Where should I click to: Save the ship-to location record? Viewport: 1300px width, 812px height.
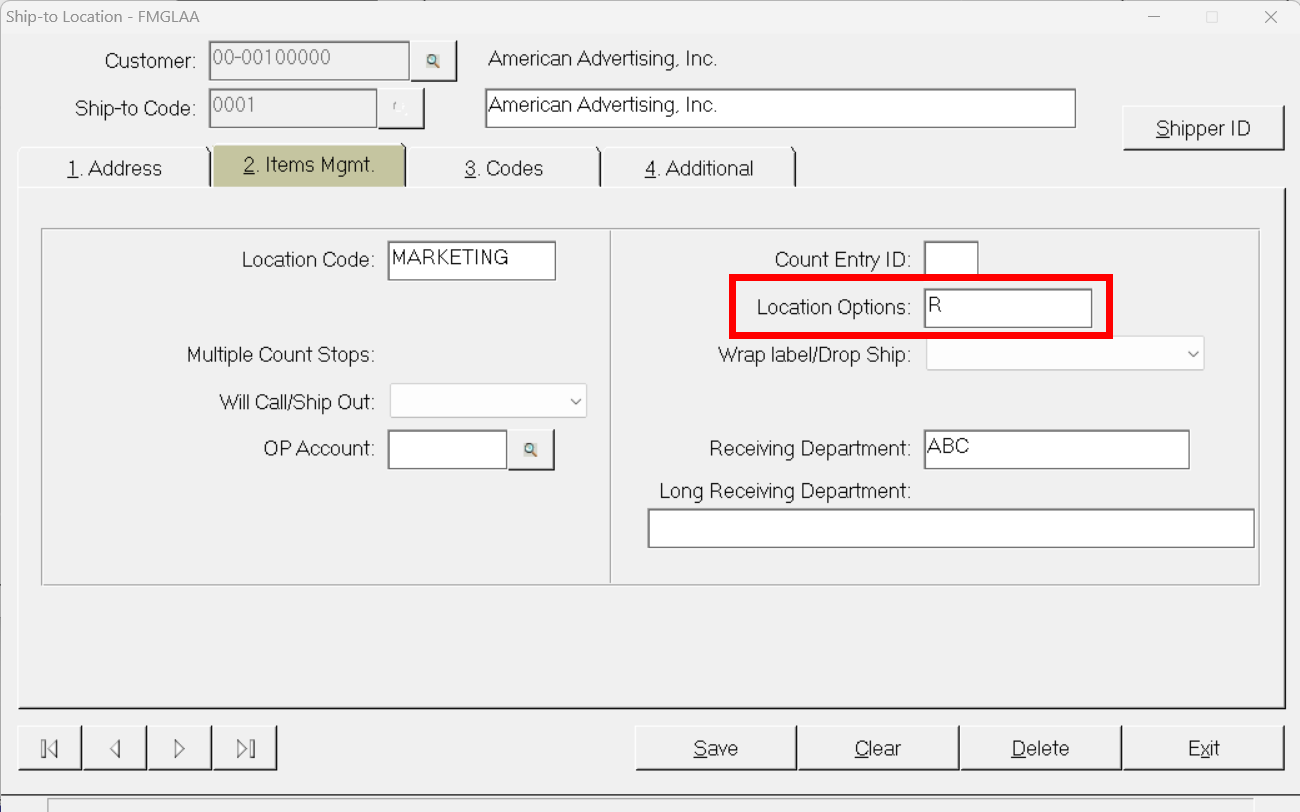point(716,748)
